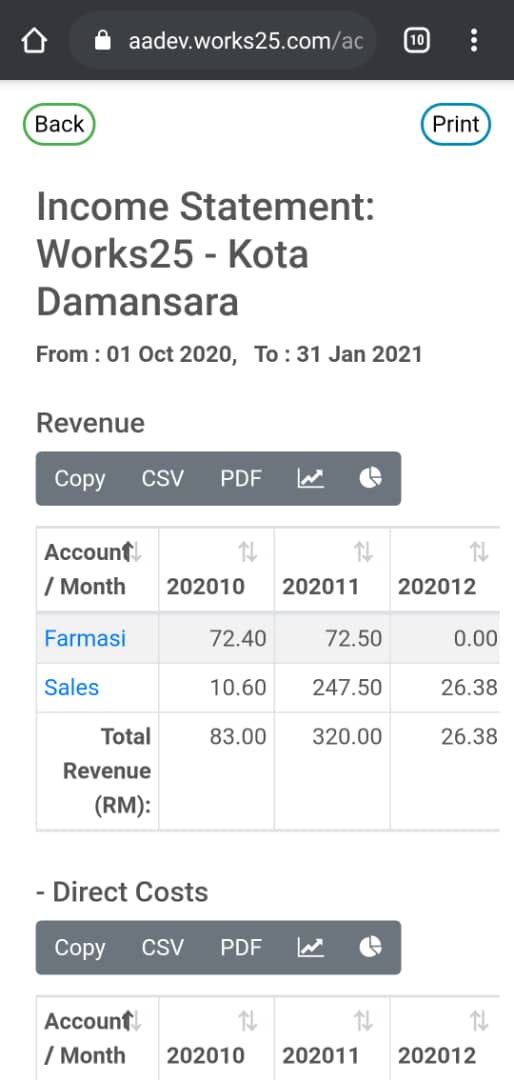
Task: Select the Total Revenue (RM) label
Action: click(x=107, y=771)
